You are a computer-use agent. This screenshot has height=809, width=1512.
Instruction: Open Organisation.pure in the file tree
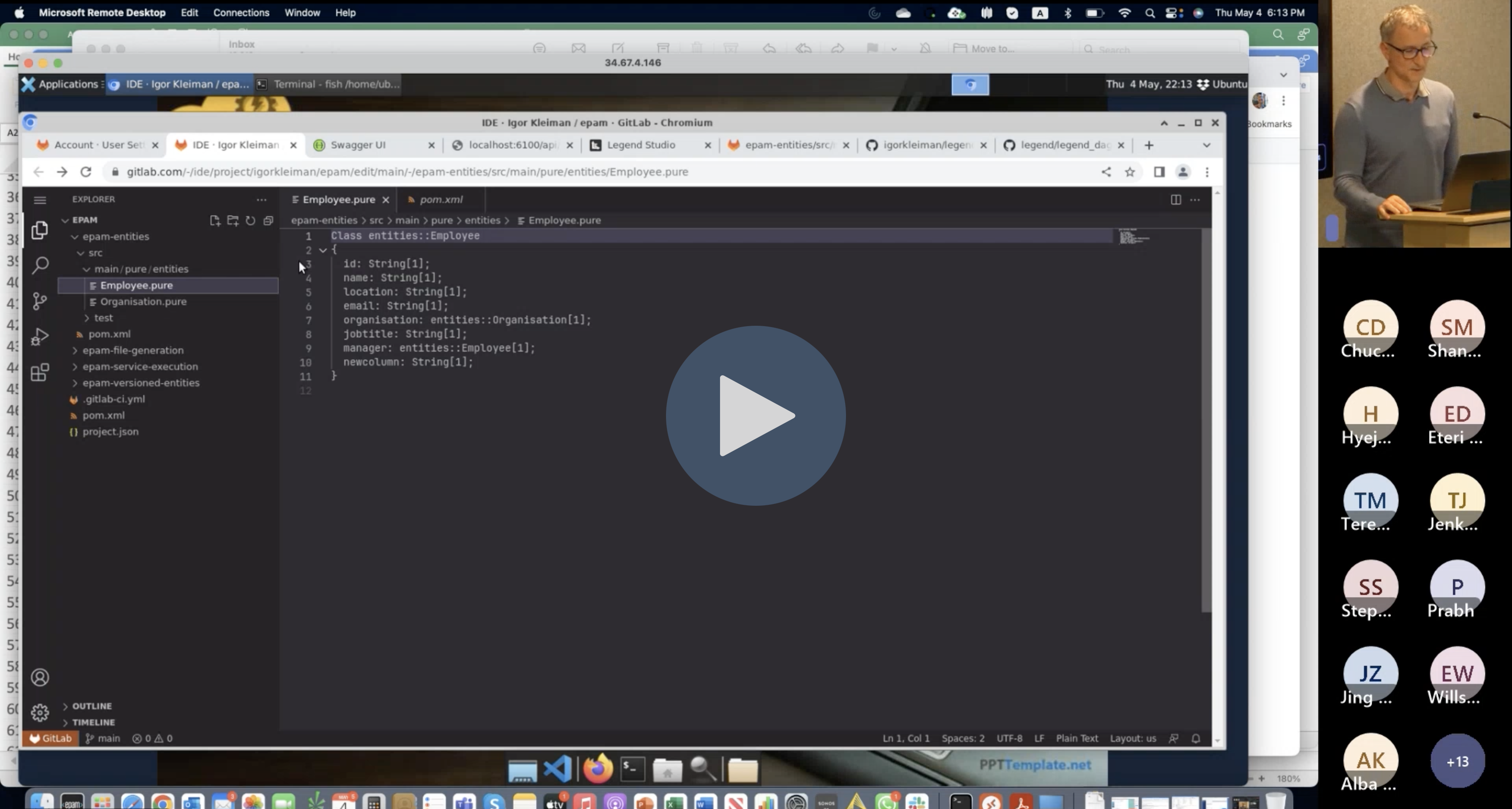pyautogui.click(x=143, y=302)
